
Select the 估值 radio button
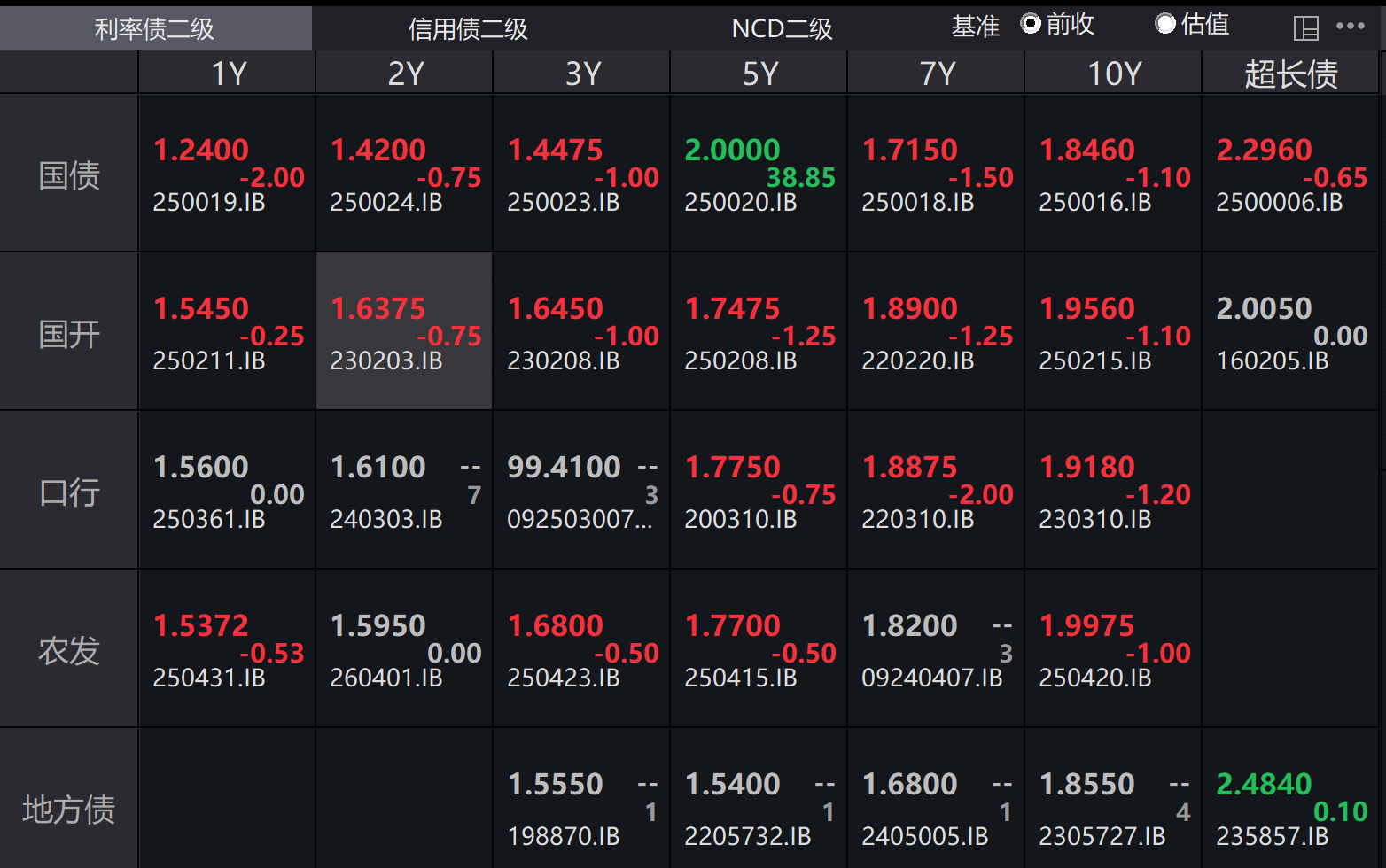click(1165, 24)
